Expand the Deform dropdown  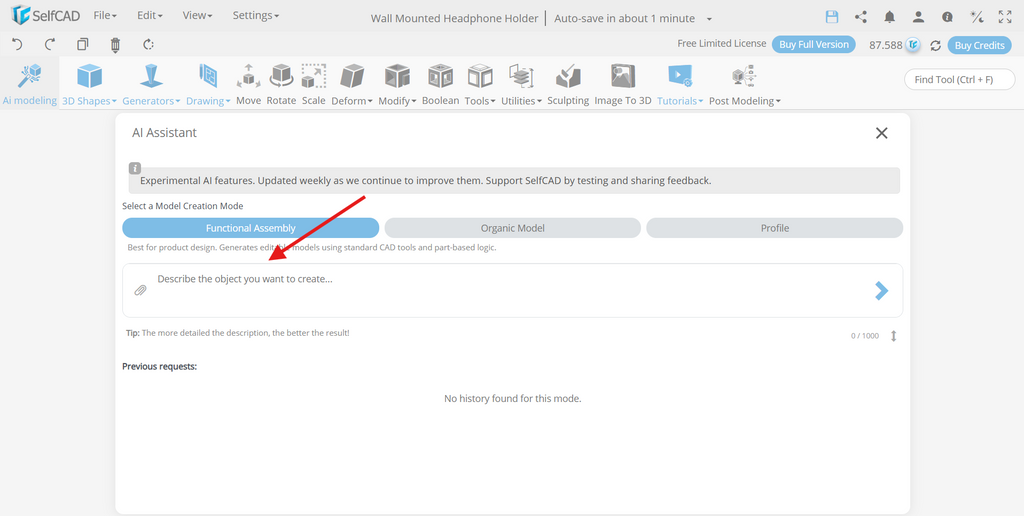[x=352, y=101]
